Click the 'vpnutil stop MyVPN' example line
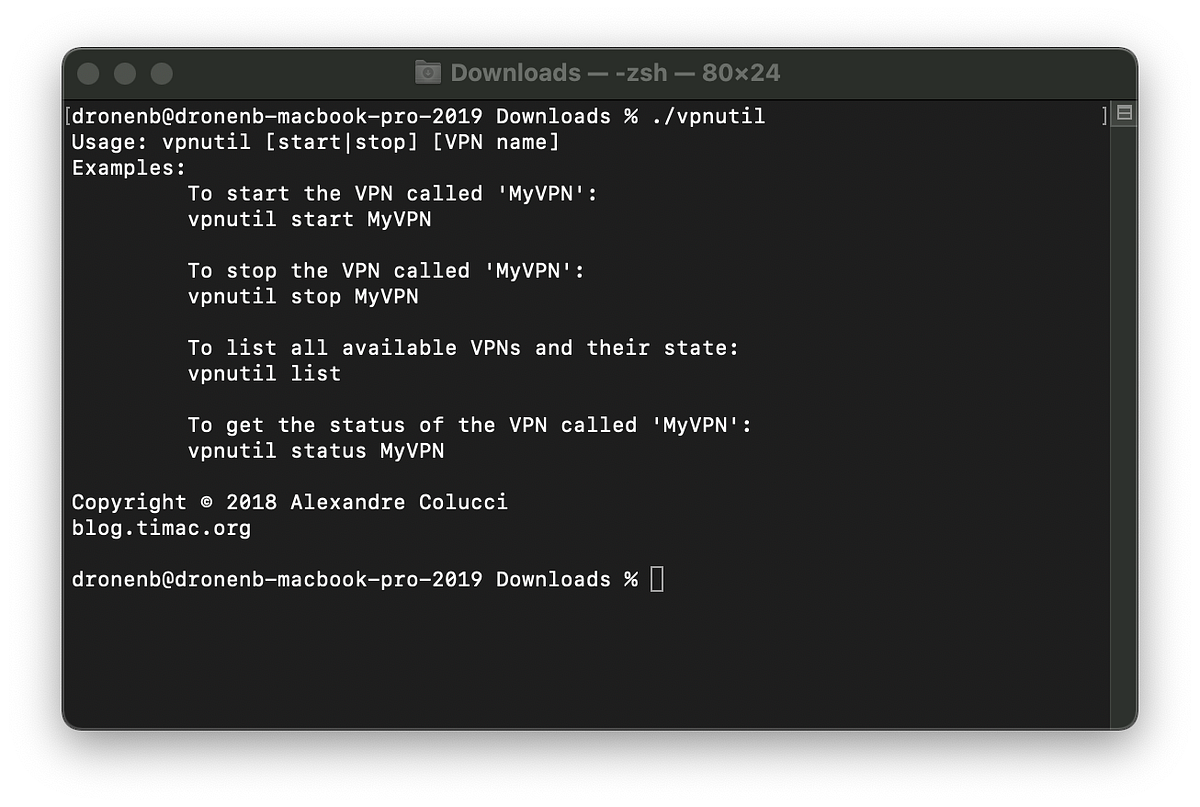The height and width of the screenshot is (807, 1200). pyautogui.click(x=303, y=296)
